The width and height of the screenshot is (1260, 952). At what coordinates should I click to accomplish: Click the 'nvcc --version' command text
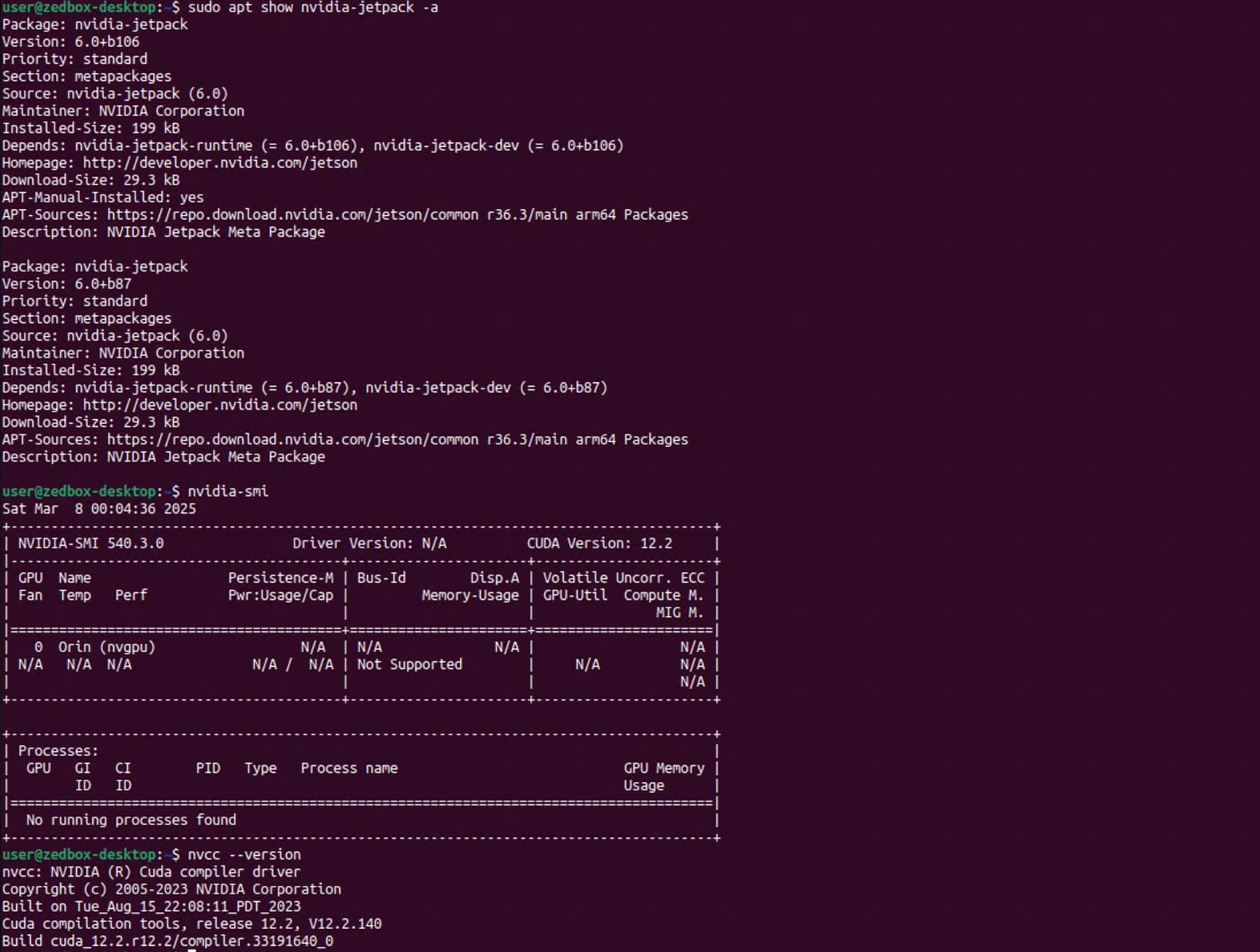244,854
